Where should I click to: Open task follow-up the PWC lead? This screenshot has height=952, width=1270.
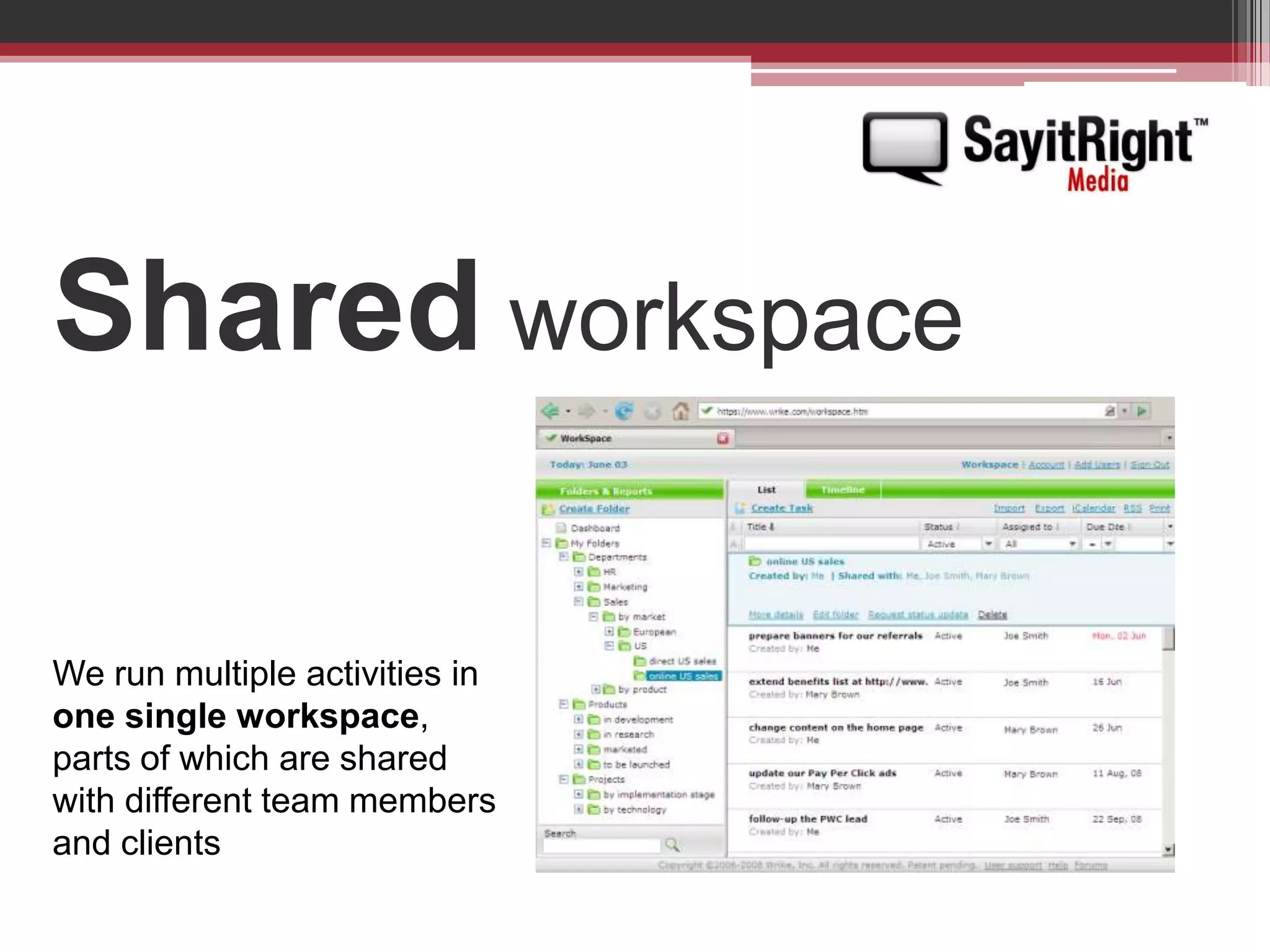(807, 819)
